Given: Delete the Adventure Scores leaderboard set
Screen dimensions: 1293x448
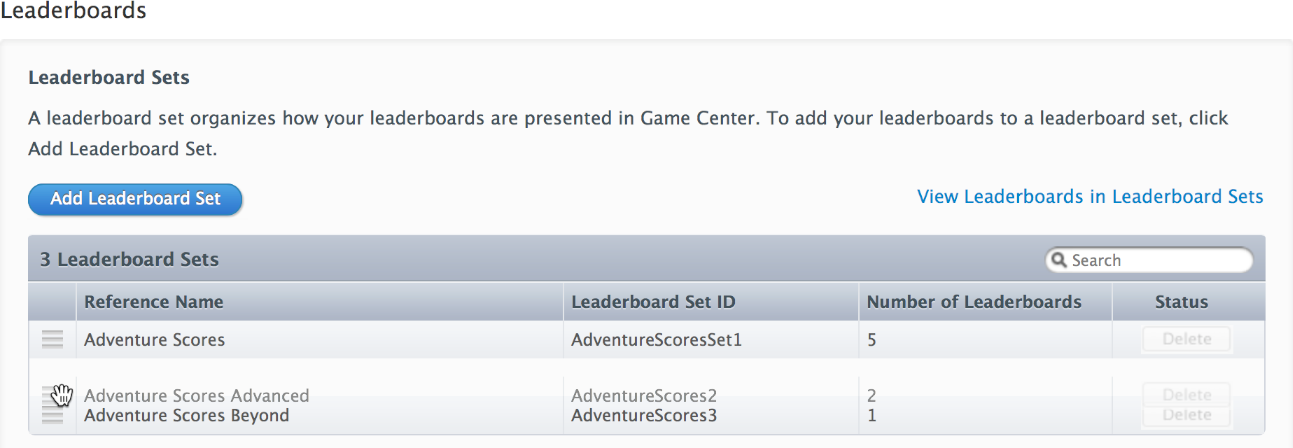Looking at the screenshot, I should coord(1186,339).
